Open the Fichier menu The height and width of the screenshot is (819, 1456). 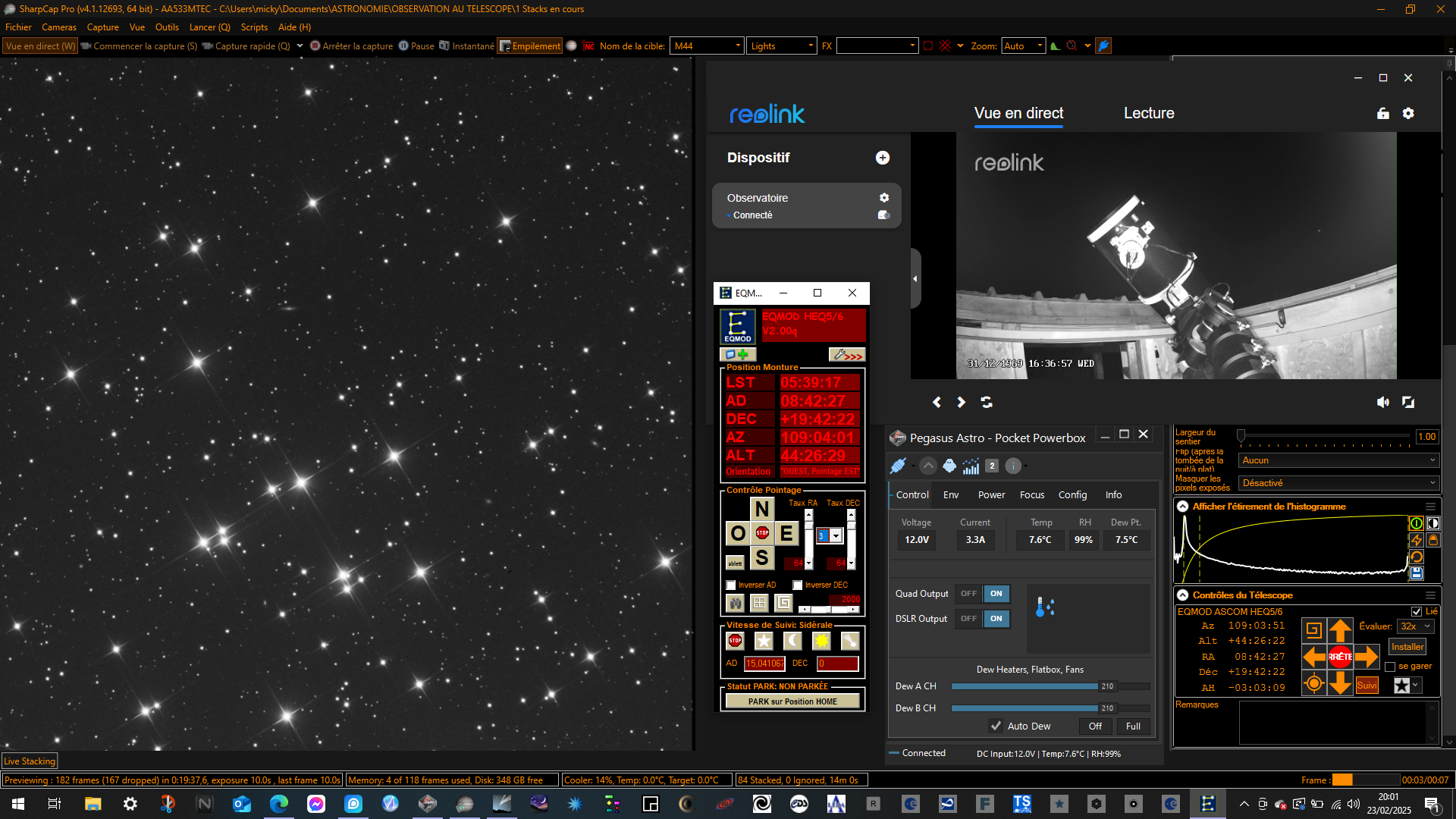tap(18, 27)
